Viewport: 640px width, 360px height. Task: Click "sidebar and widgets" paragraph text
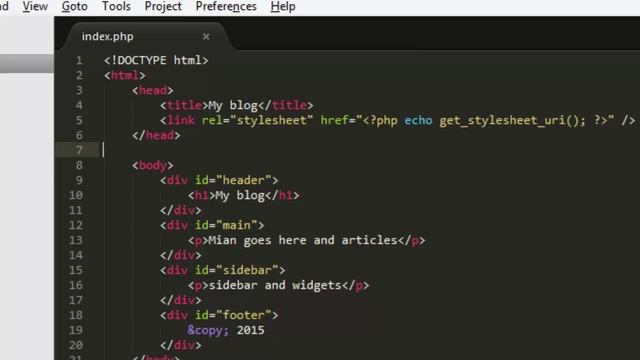pos(275,285)
